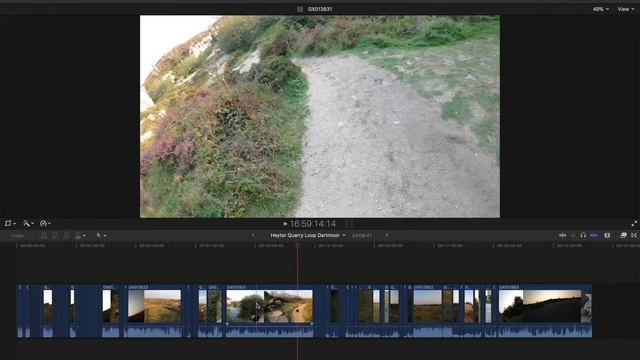
Task: Open the viewer View options menu
Action: click(625, 9)
